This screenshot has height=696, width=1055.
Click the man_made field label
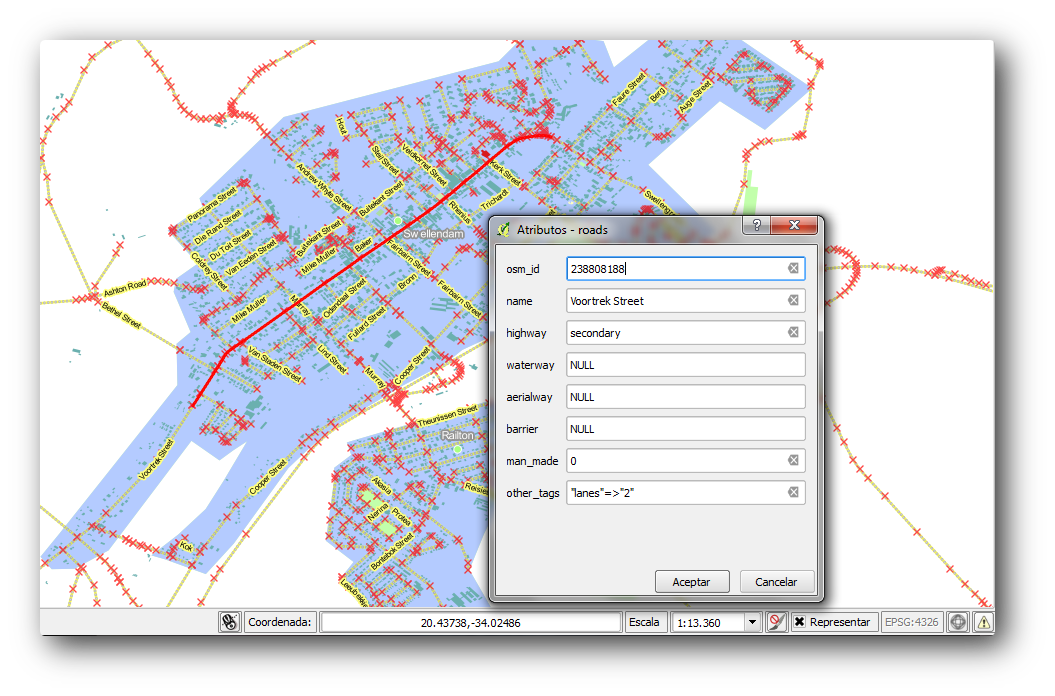532,461
